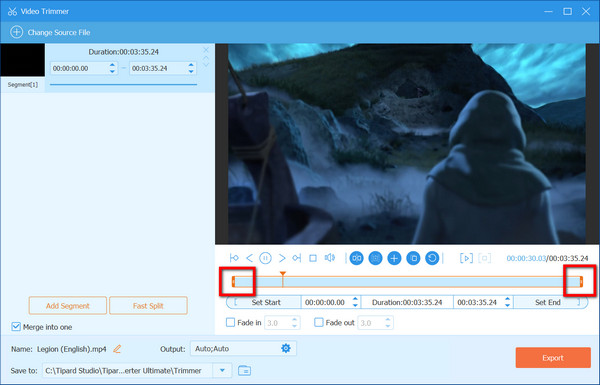
Task: Move Segment[1] up with the arrow
Action: tap(206, 58)
